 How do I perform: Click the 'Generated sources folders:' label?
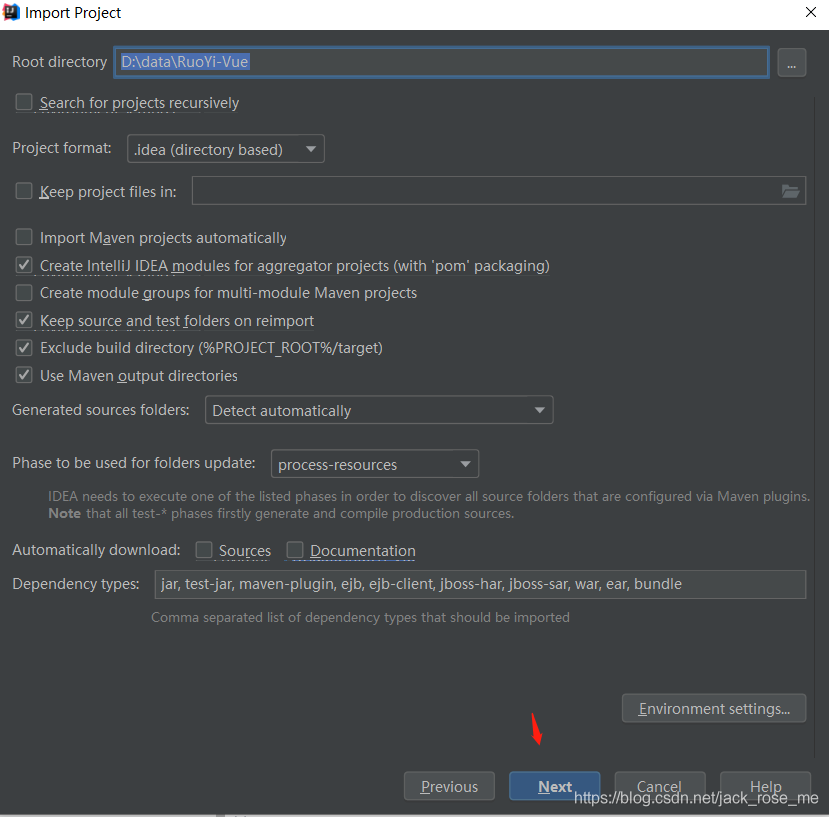[x=100, y=410]
